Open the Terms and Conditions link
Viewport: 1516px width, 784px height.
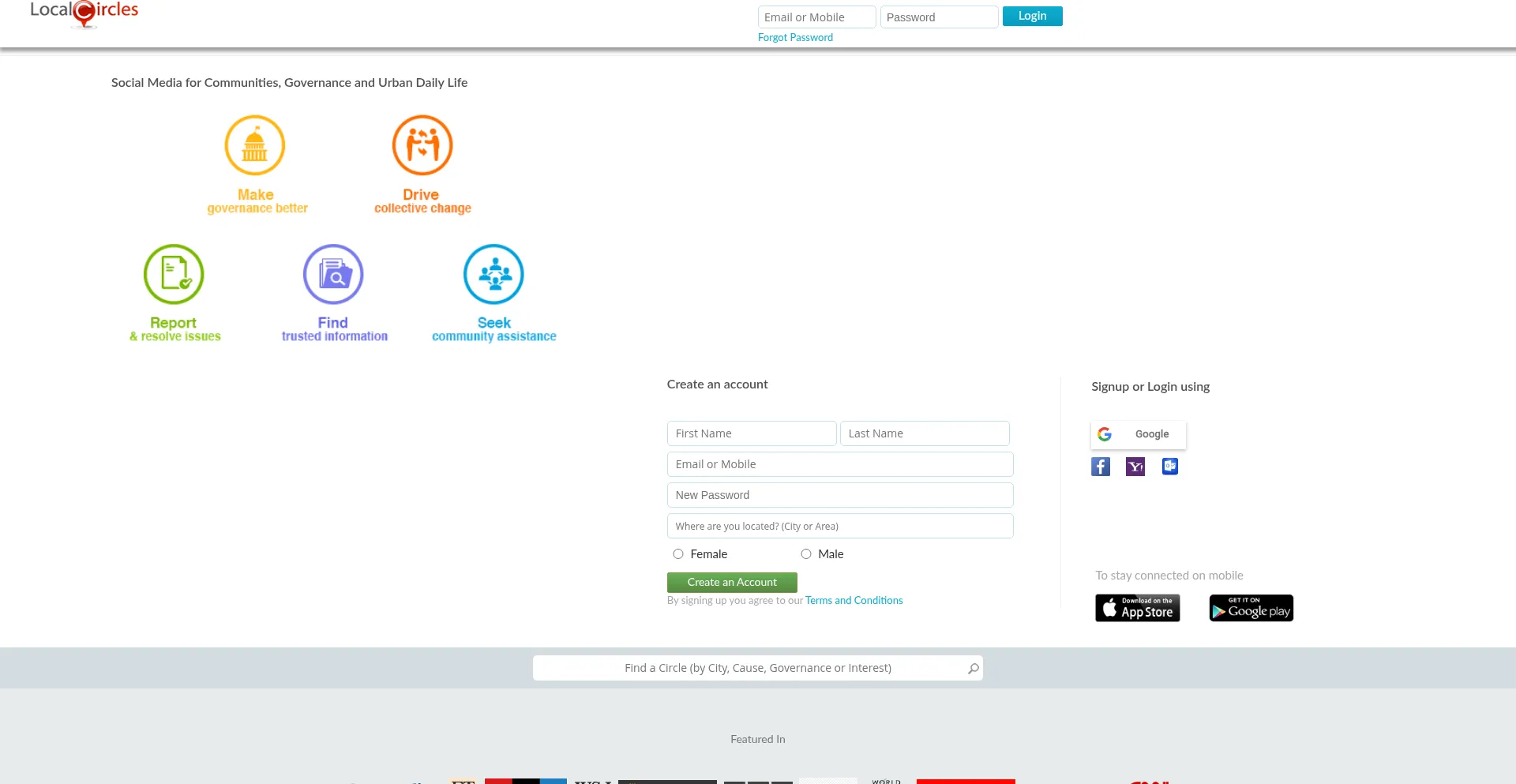point(854,601)
